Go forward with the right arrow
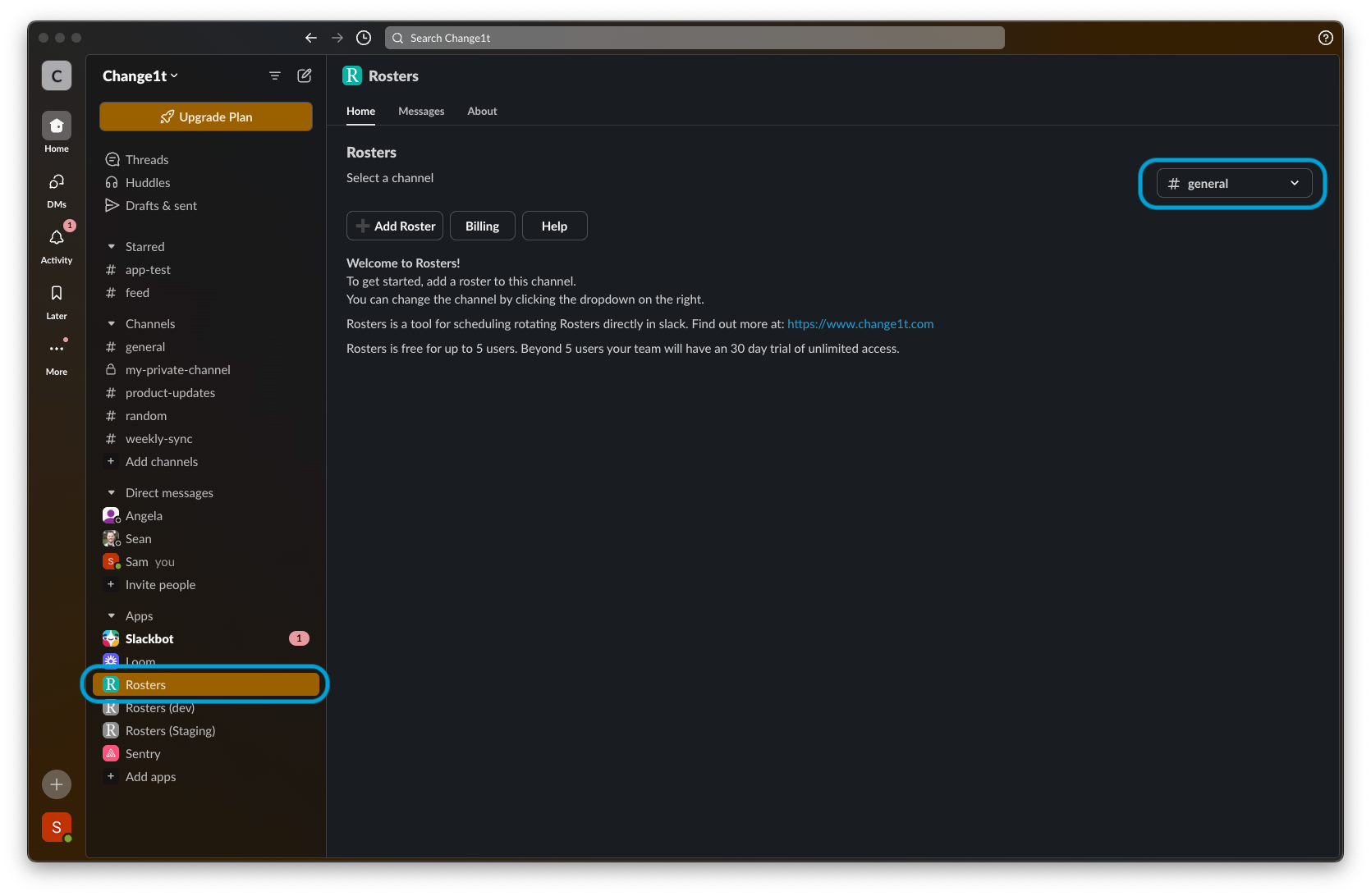This screenshot has height=896, width=1371. click(337, 38)
